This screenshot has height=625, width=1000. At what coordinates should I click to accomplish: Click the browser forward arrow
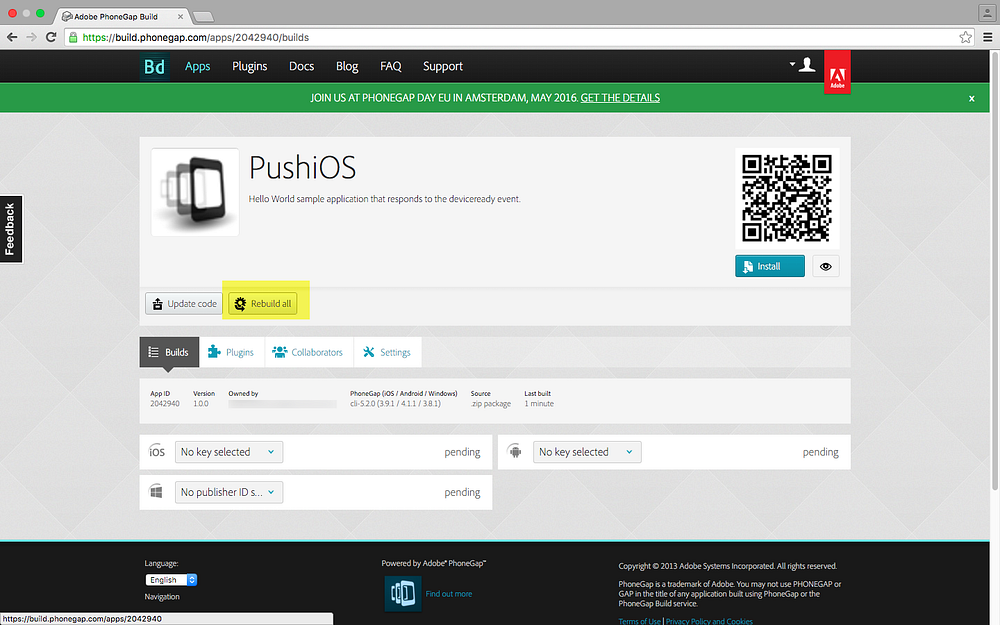pyautogui.click(x=31, y=37)
